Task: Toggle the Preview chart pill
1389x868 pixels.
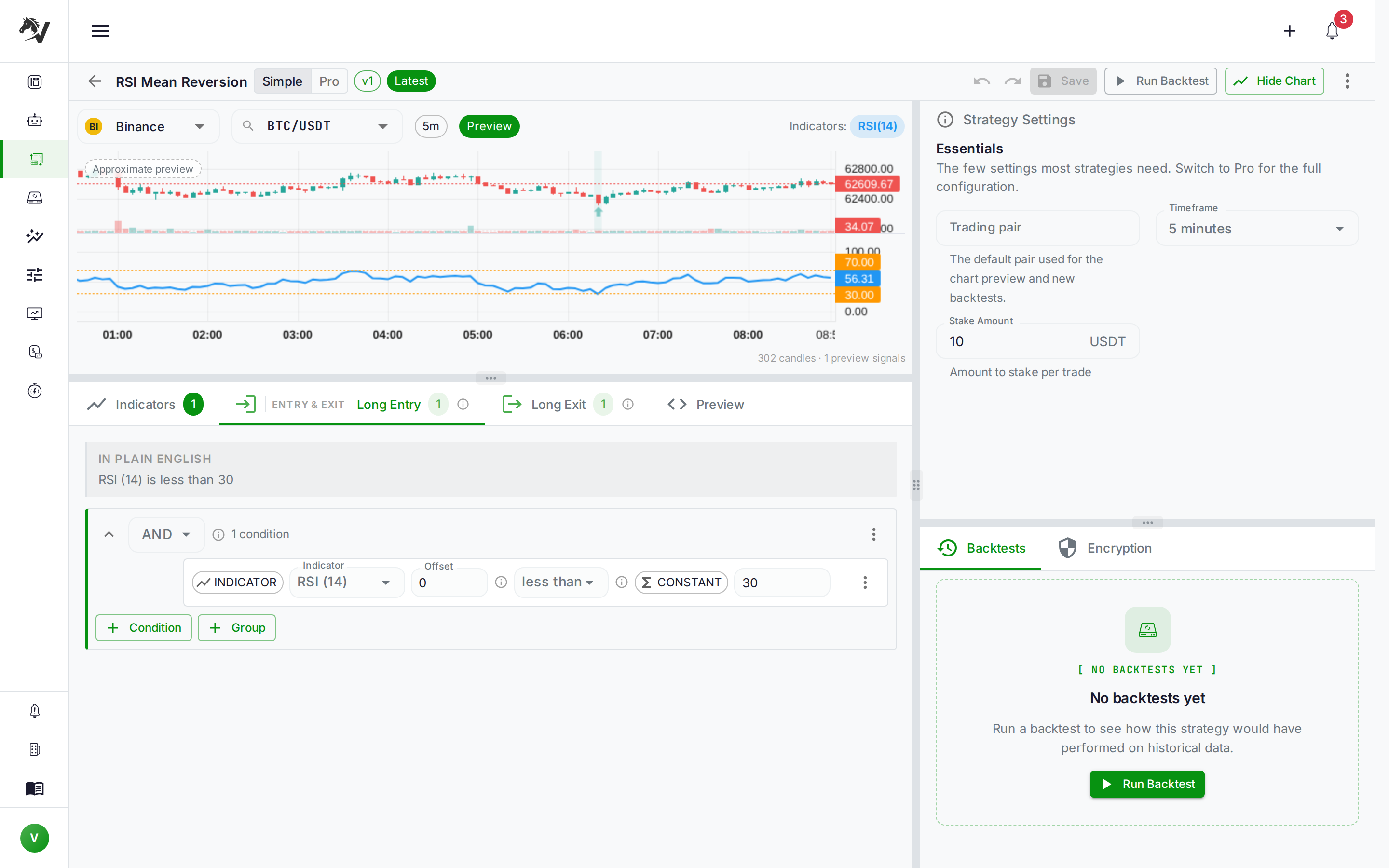Action: pyautogui.click(x=489, y=126)
